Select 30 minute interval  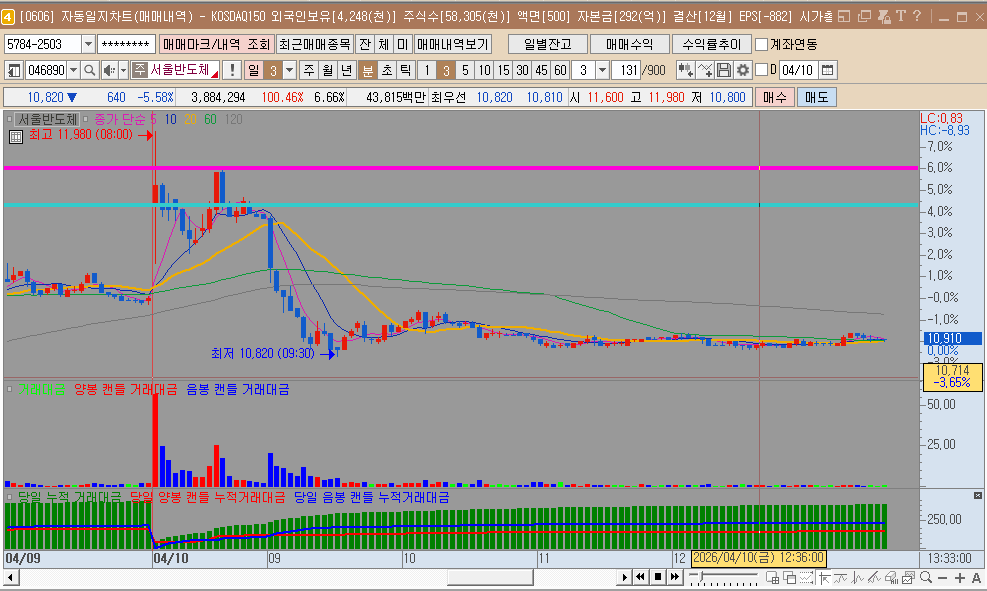522,70
